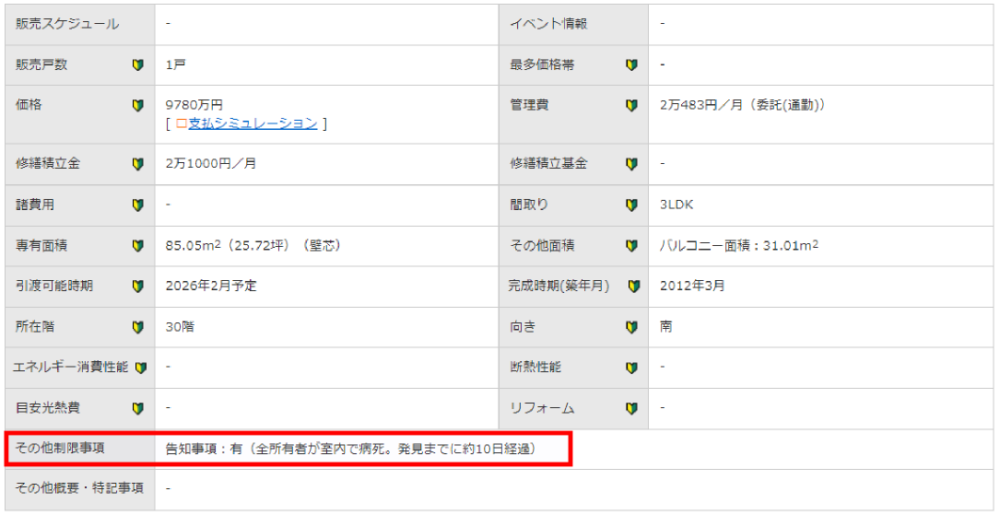Click the help icon next to 管理費

(631, 105)
